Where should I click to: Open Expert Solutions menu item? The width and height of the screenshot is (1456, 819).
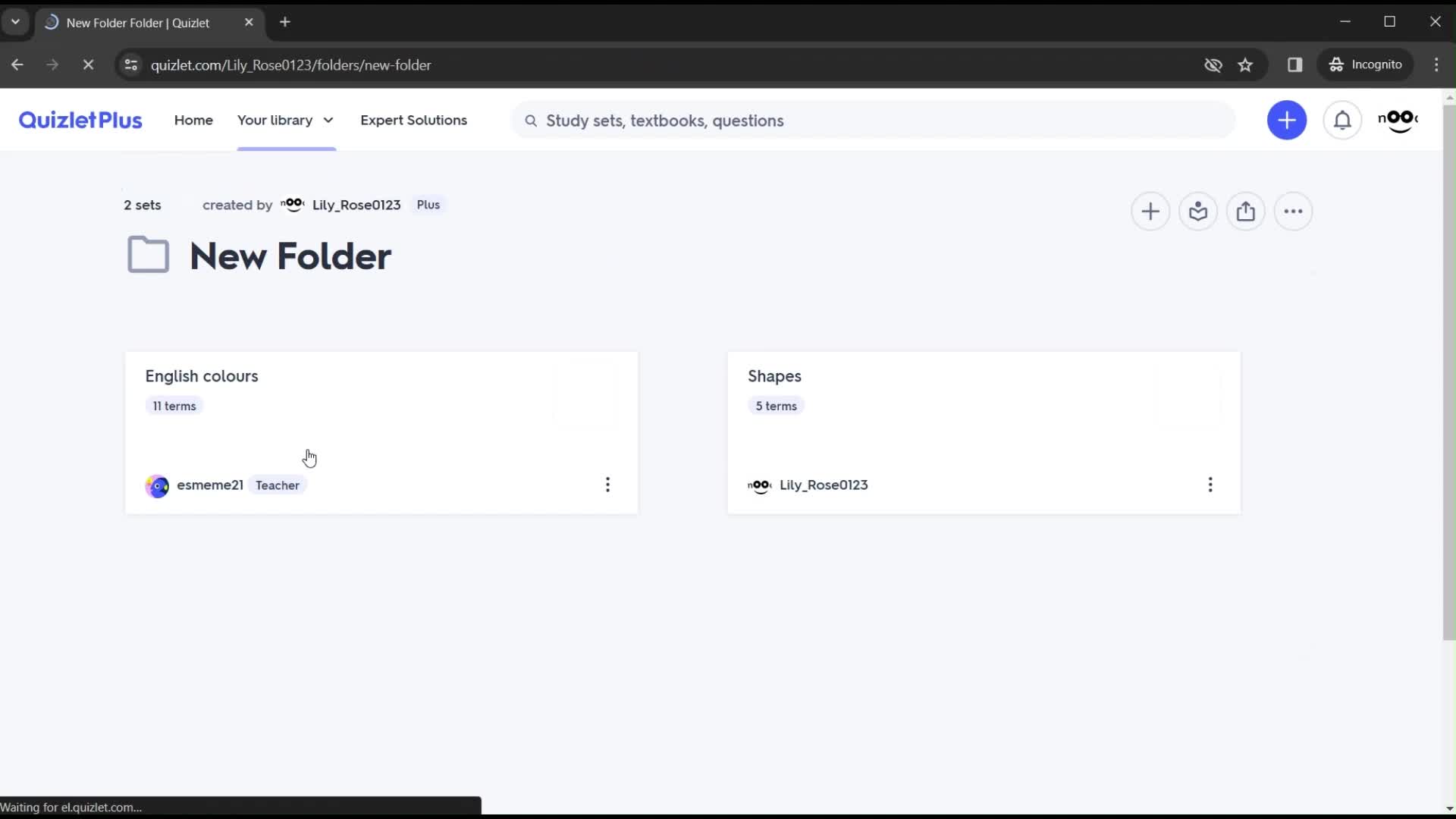pos(414,120)
